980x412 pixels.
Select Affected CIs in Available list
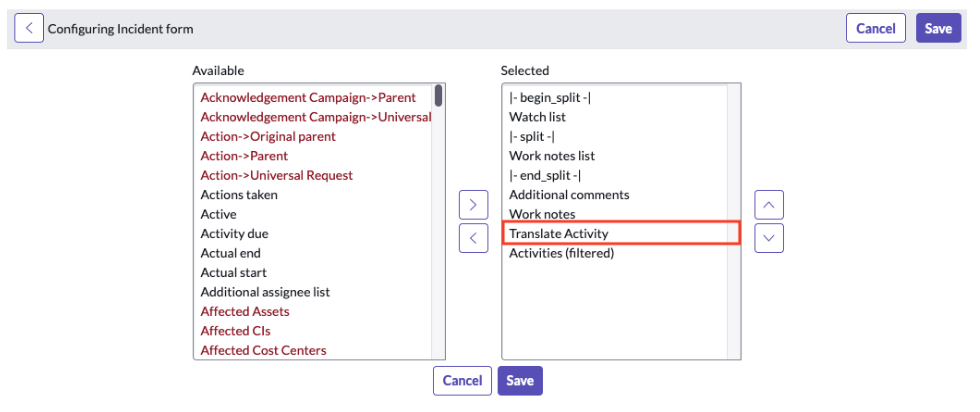313,331
